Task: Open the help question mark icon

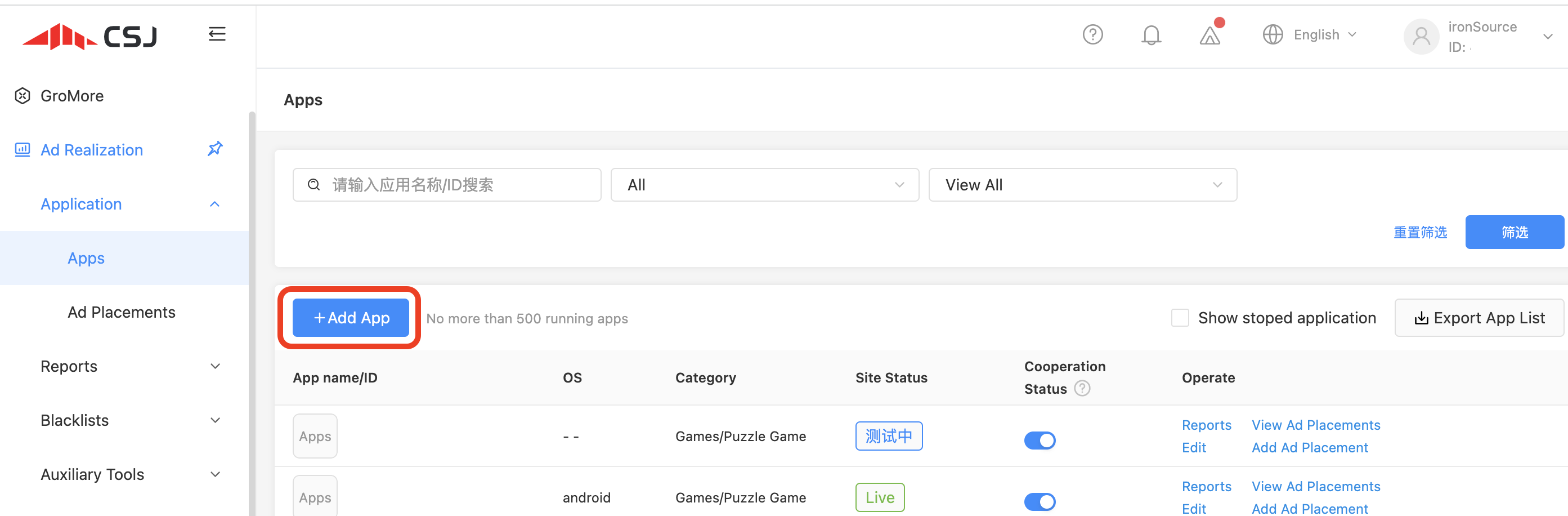Action: coord(1092,35)
